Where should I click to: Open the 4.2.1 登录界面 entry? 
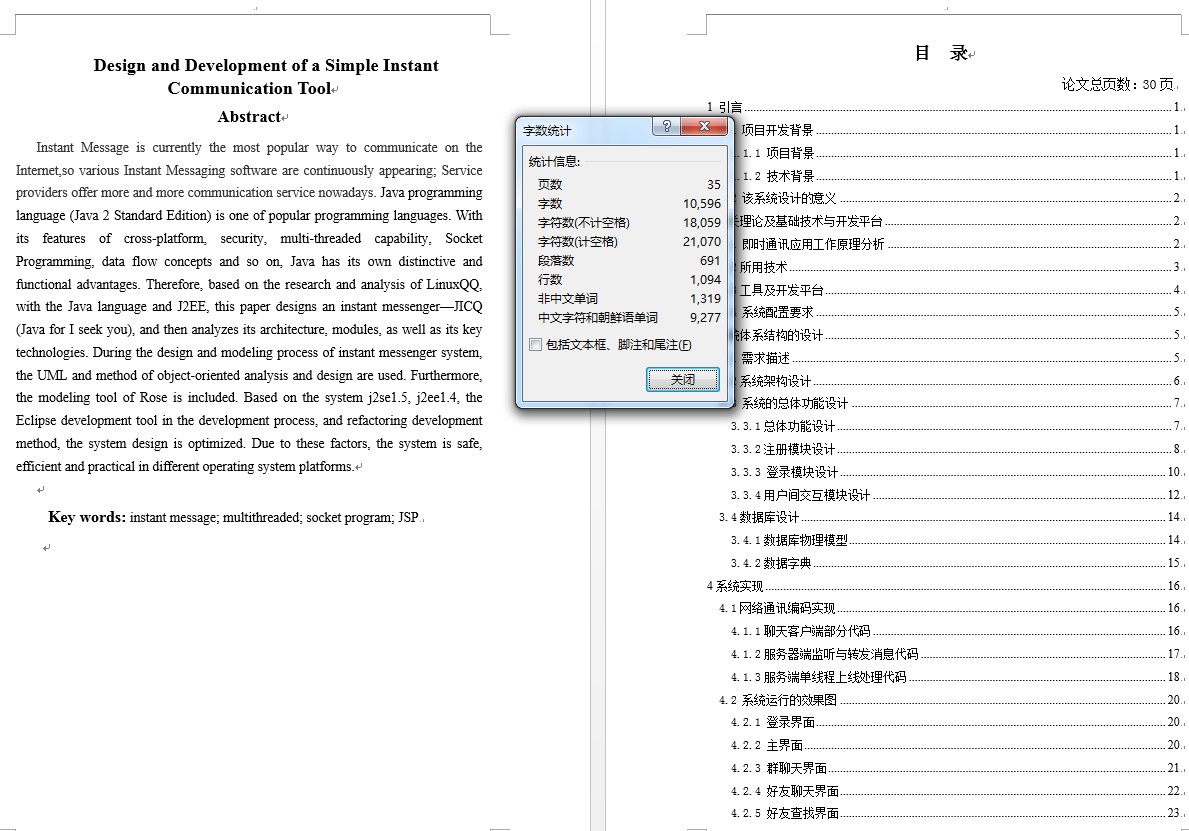click(955, 722)
